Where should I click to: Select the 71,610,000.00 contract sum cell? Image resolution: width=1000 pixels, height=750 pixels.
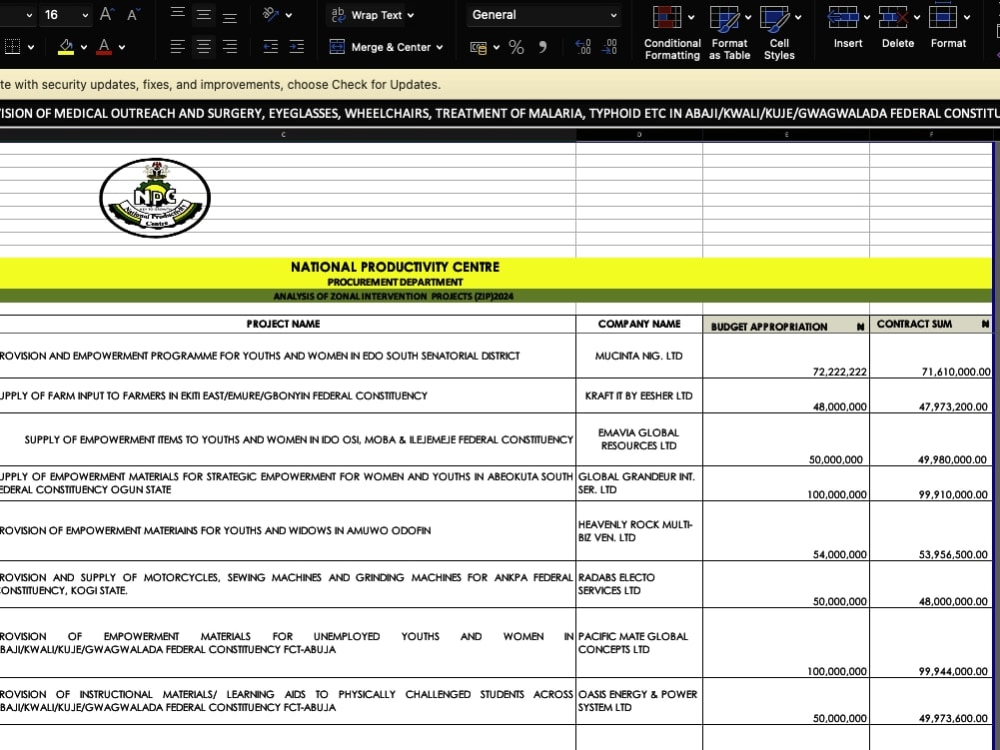[931, 356]
